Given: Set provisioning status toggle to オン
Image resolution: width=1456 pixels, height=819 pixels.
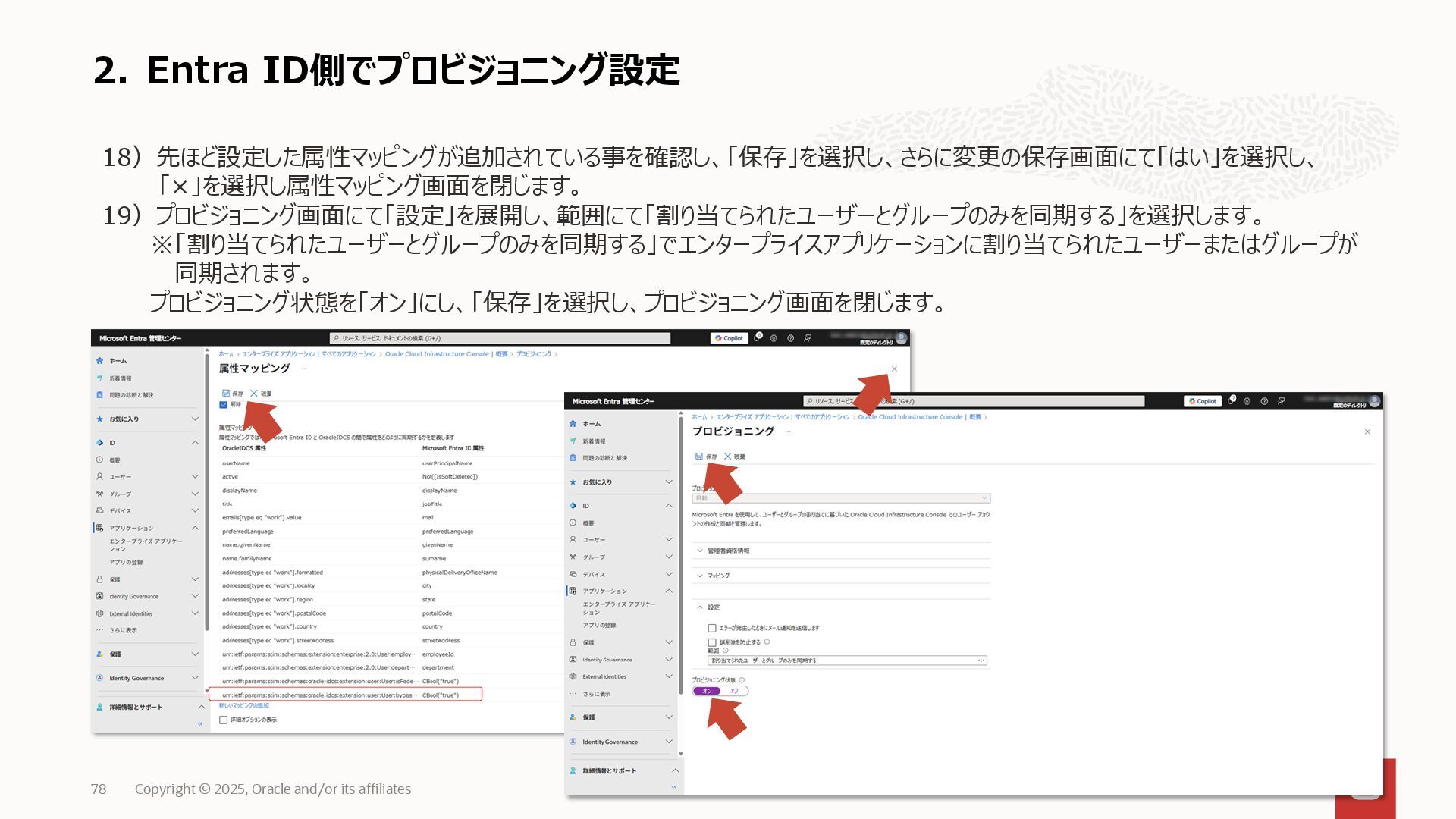Looking at the screenshot, I should coord(707,691).
